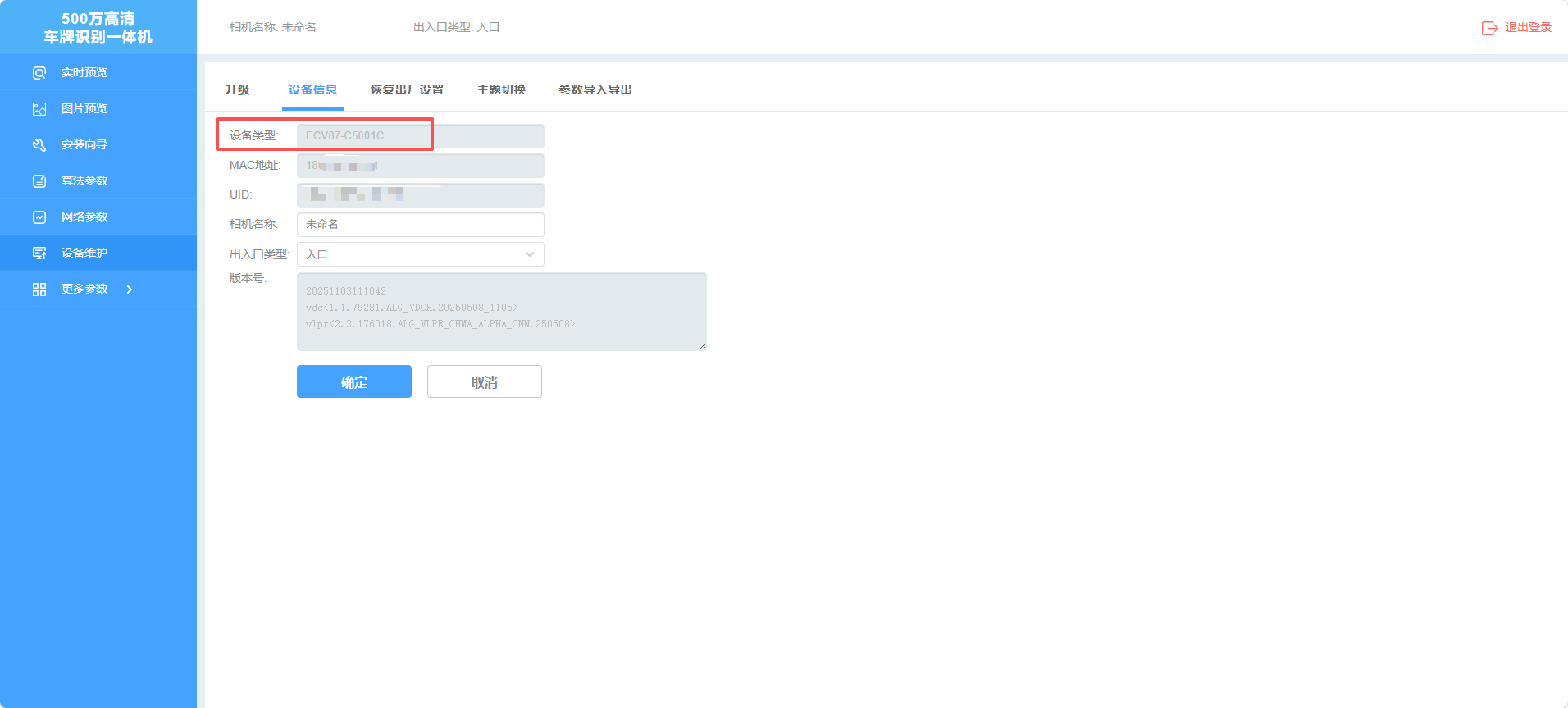Switch to the 升级 tab
Screen dimensions: 1568x708
pyautogui.click(x=238, y=89)
